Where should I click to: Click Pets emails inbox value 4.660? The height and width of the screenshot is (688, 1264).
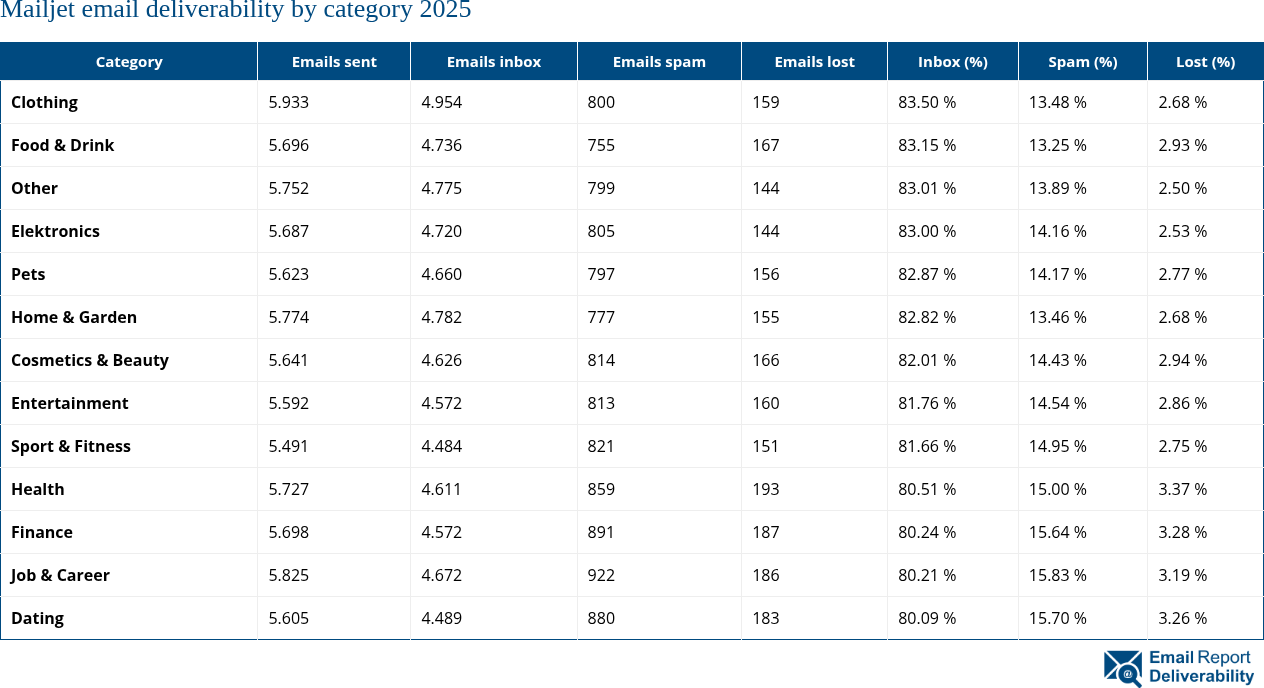pyautogui.click(x=442, y=274)
